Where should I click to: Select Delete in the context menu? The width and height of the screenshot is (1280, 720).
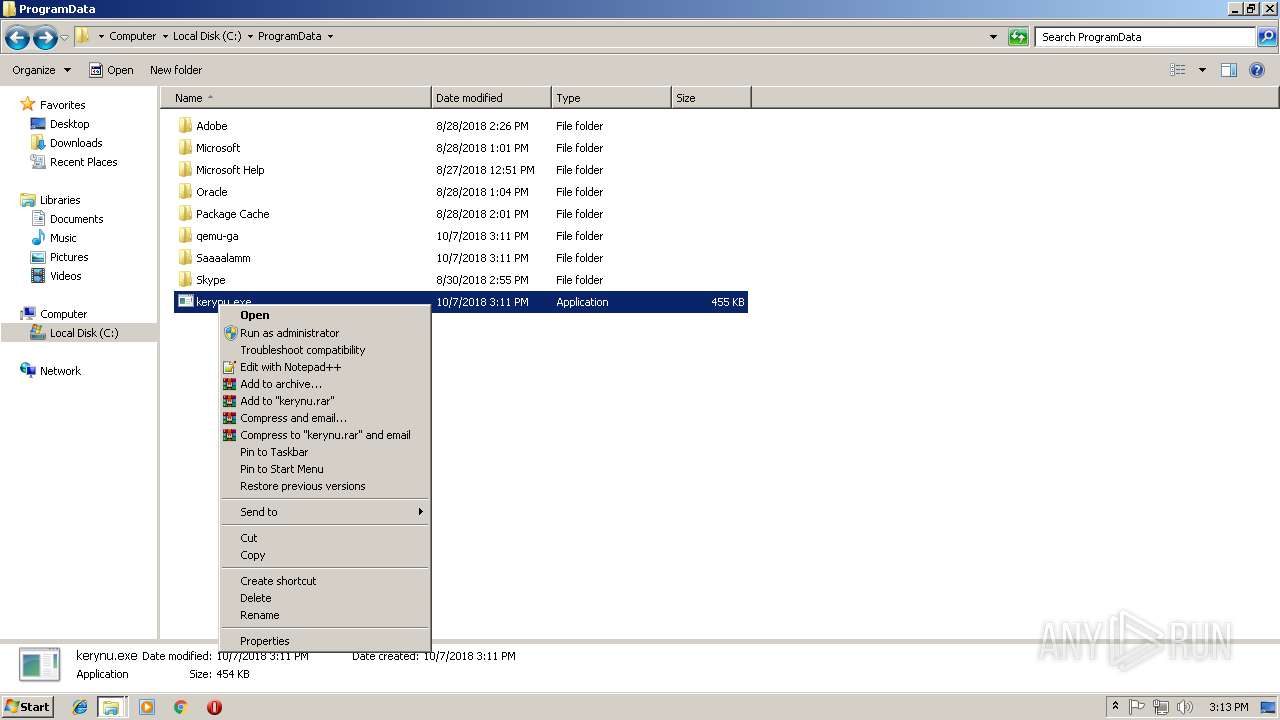(x=325, y=598)
